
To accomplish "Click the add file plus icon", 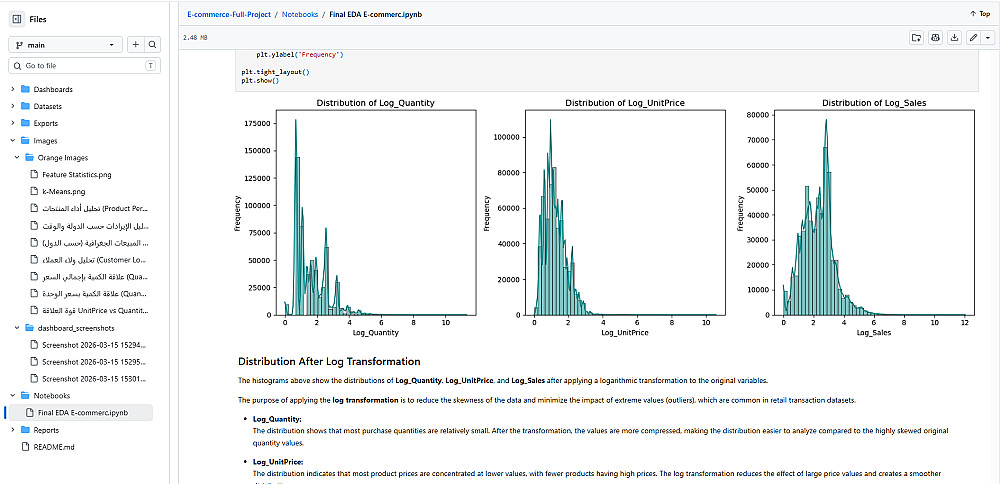I will (x=135, y=45).
